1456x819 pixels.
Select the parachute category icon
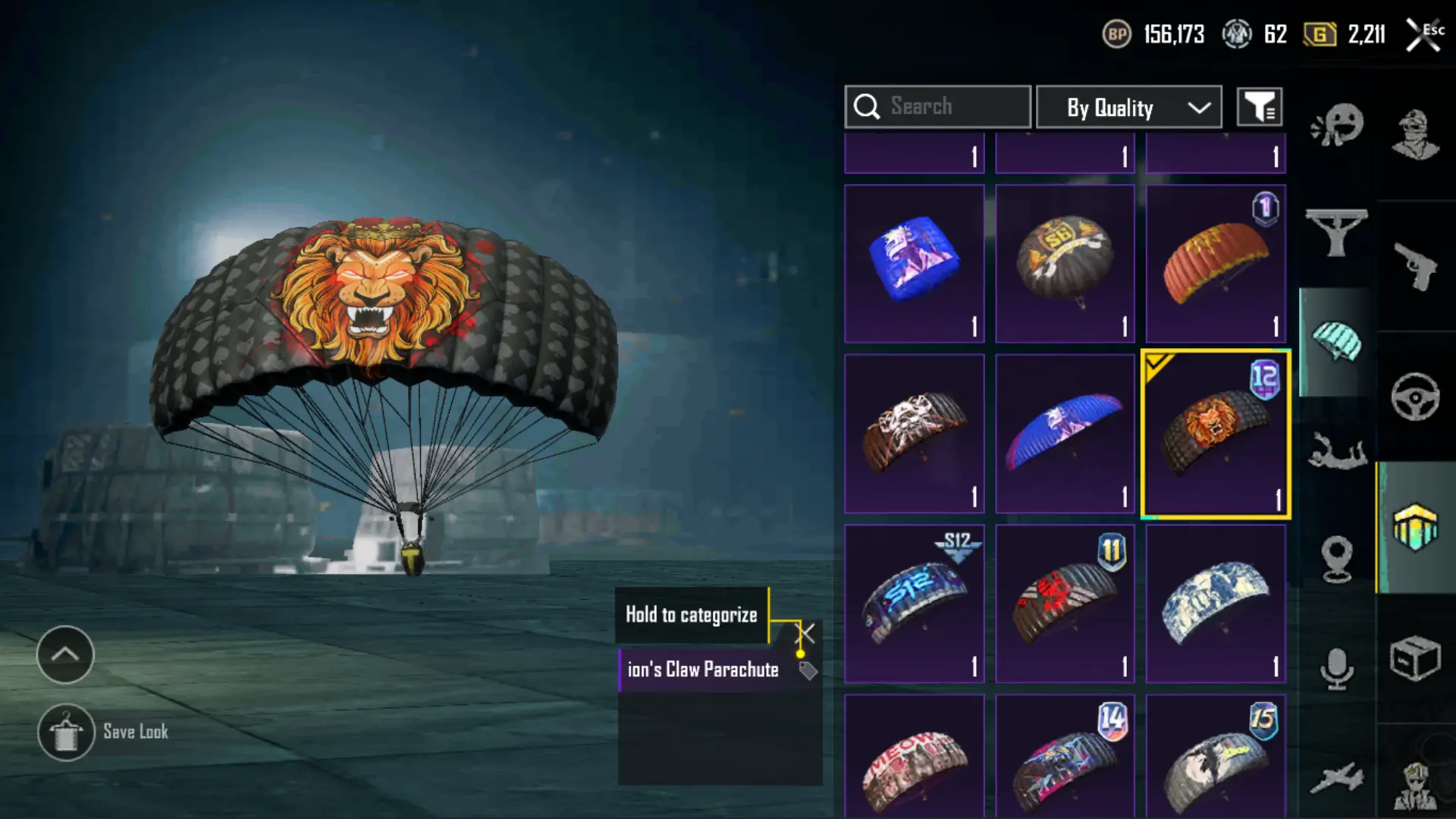(x=1336, y=341)
